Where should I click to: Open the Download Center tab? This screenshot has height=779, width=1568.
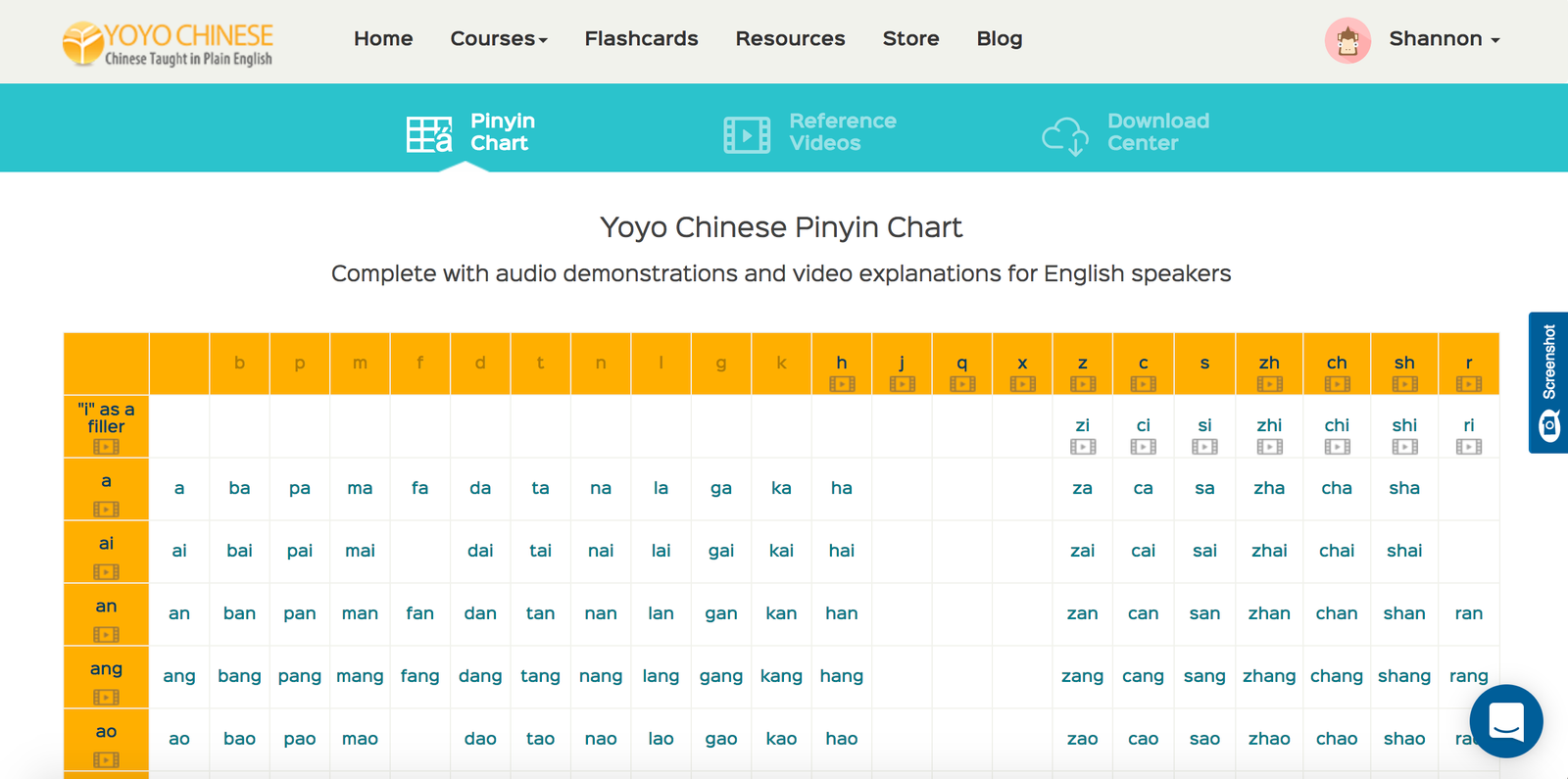coord(1125,132)
